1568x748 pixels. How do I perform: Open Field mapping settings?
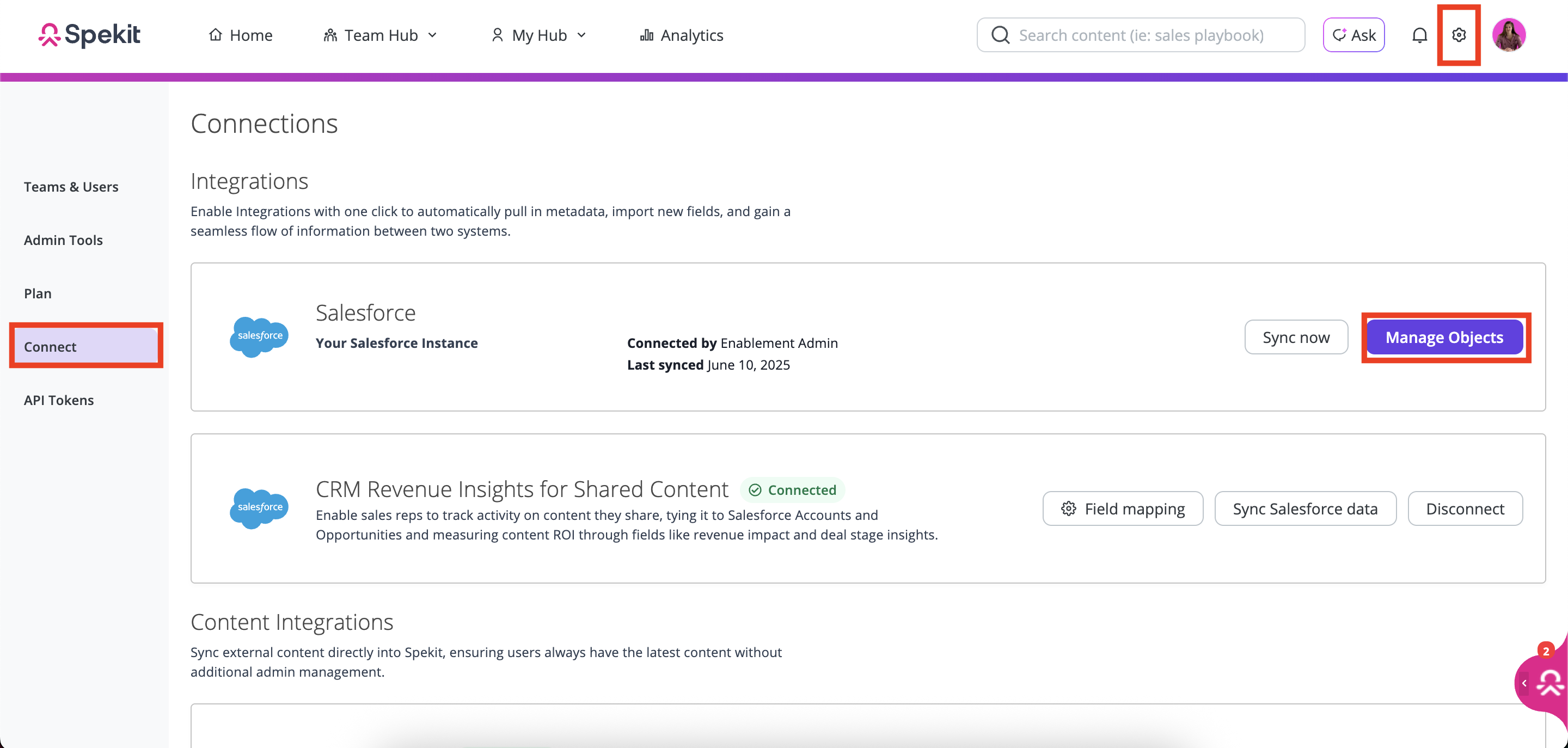tap(1123, 508)
